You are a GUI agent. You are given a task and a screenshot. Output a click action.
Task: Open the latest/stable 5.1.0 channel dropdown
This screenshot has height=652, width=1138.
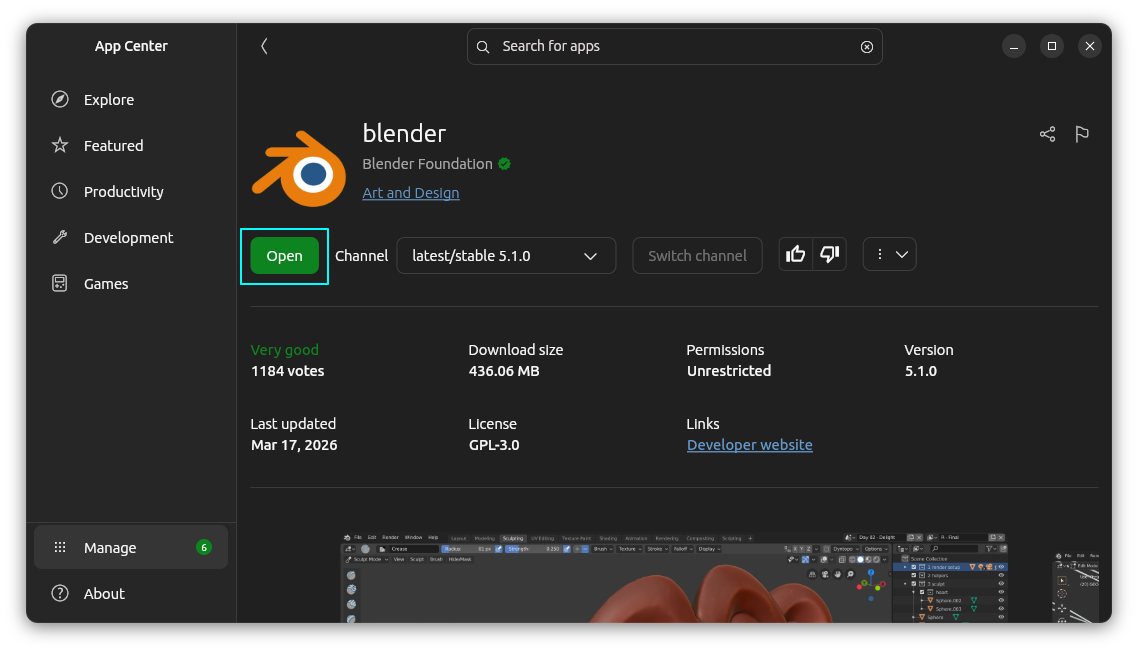tap(505, 255)
